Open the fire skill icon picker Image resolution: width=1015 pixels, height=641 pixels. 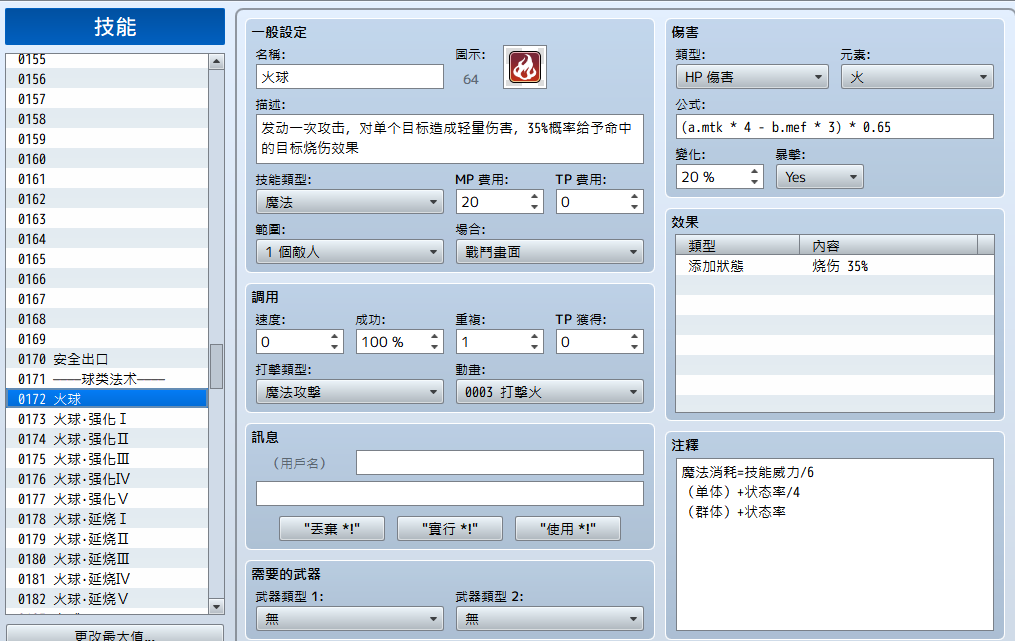point(525,67)
